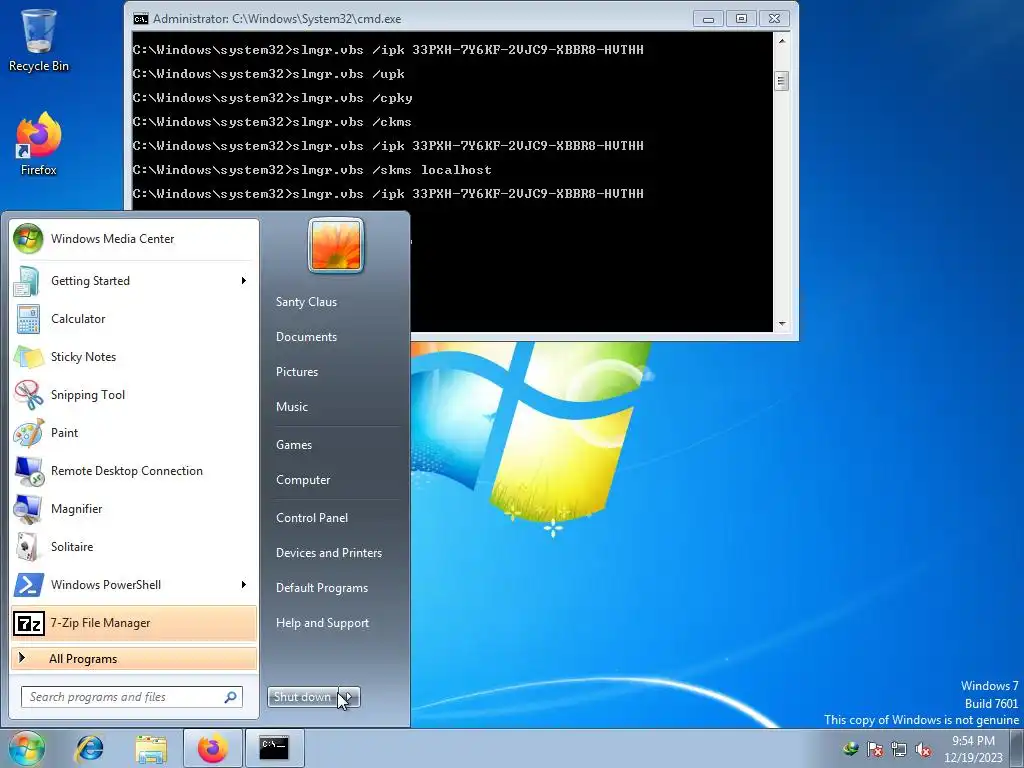This screenshot has height=768, width=1024.
Task: Open muted volume tray icon
Action: (x=923, y=749)
